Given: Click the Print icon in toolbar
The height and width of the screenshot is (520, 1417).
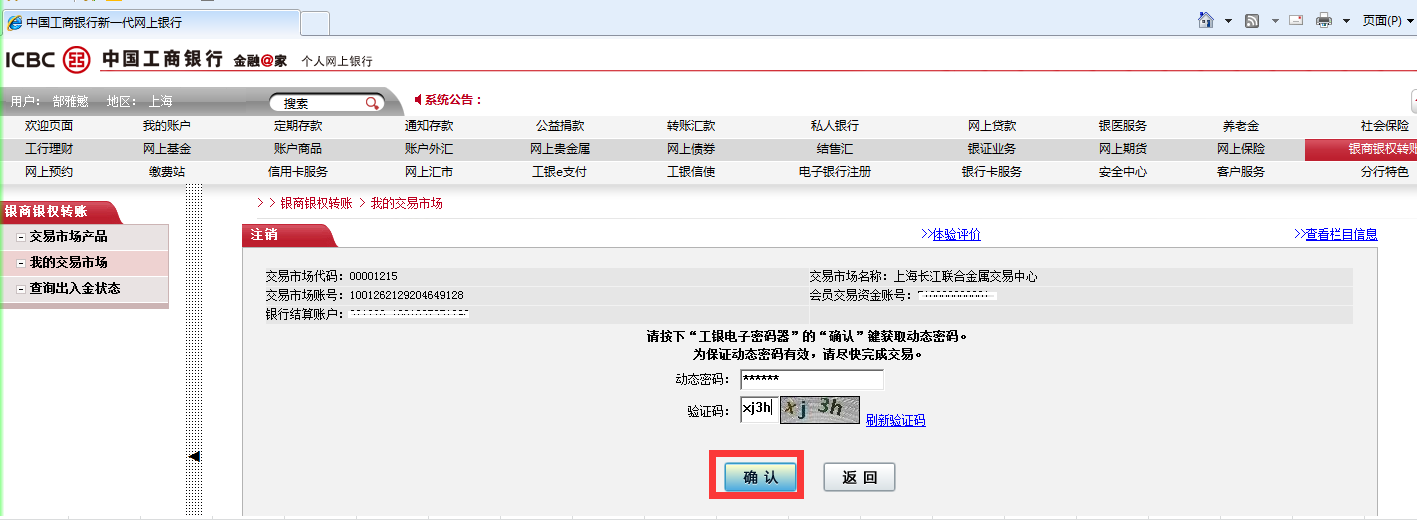Looking at the screenshot, I should (1324, 20).
